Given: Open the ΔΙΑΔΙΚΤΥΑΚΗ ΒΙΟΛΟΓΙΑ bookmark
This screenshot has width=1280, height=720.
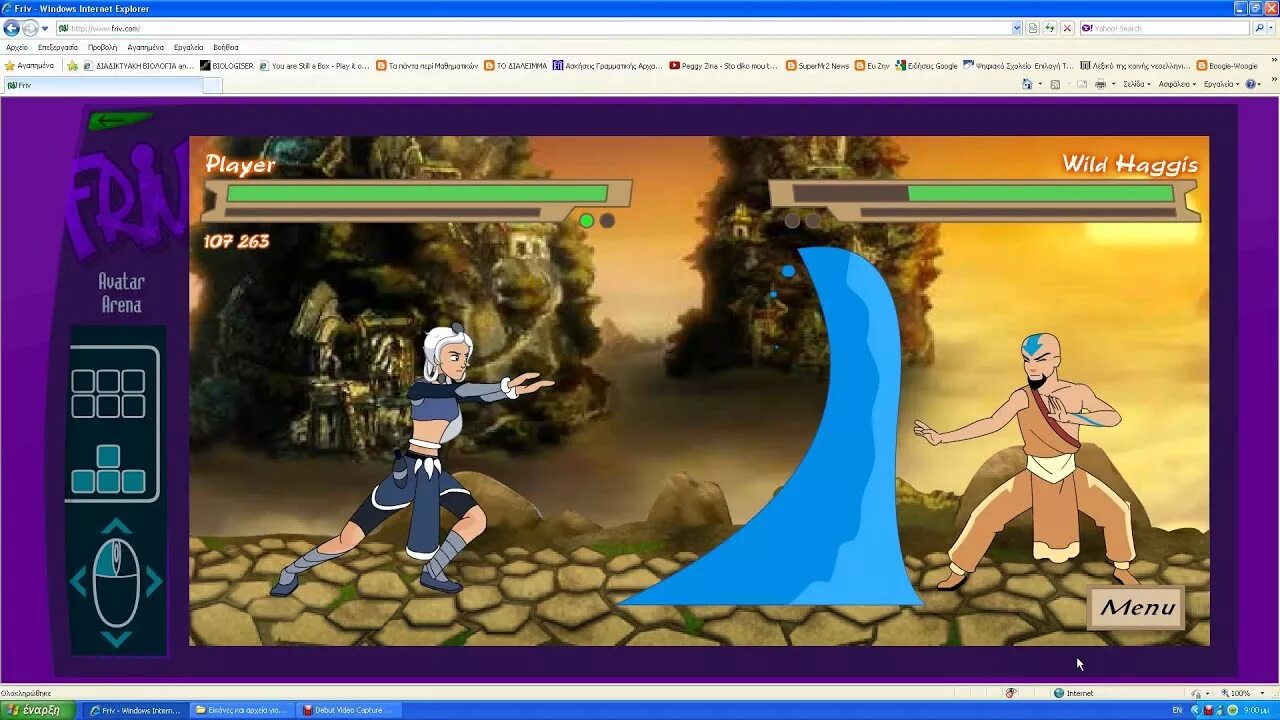Looking at the screenshot, I should point(138,66).
